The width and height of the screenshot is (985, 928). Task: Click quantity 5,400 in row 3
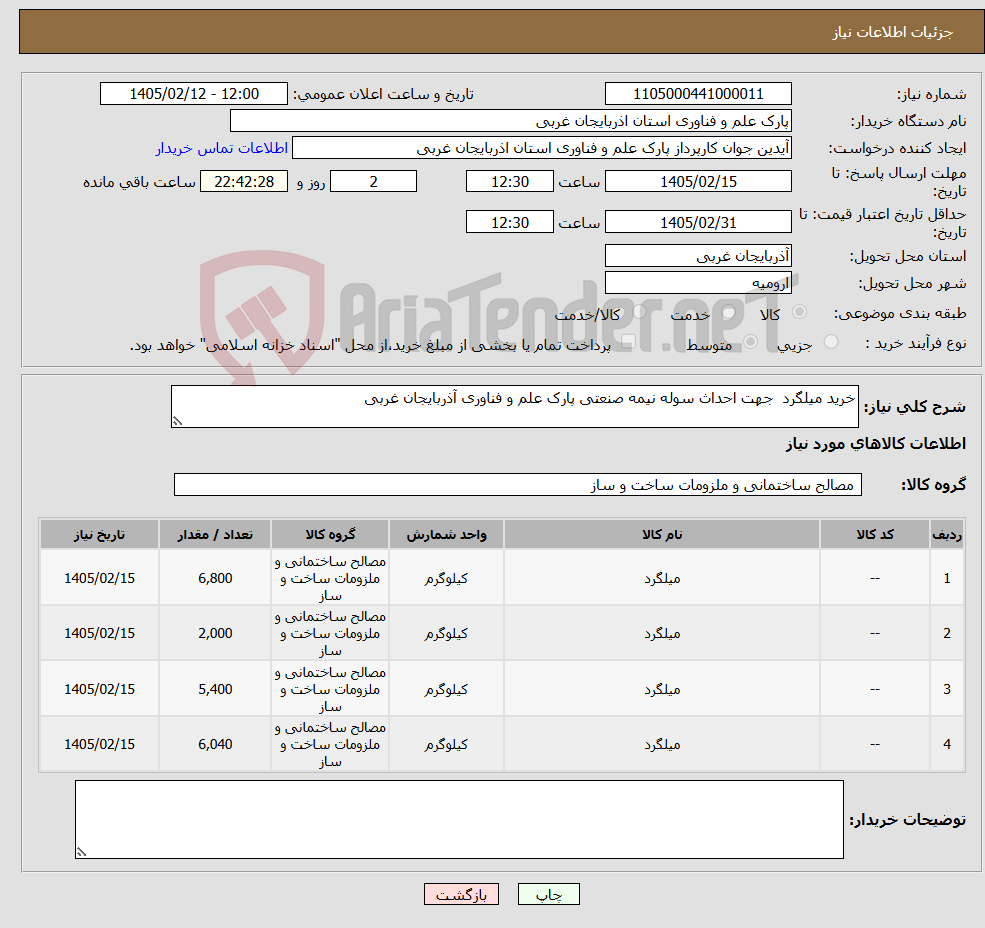pos(215,689)
